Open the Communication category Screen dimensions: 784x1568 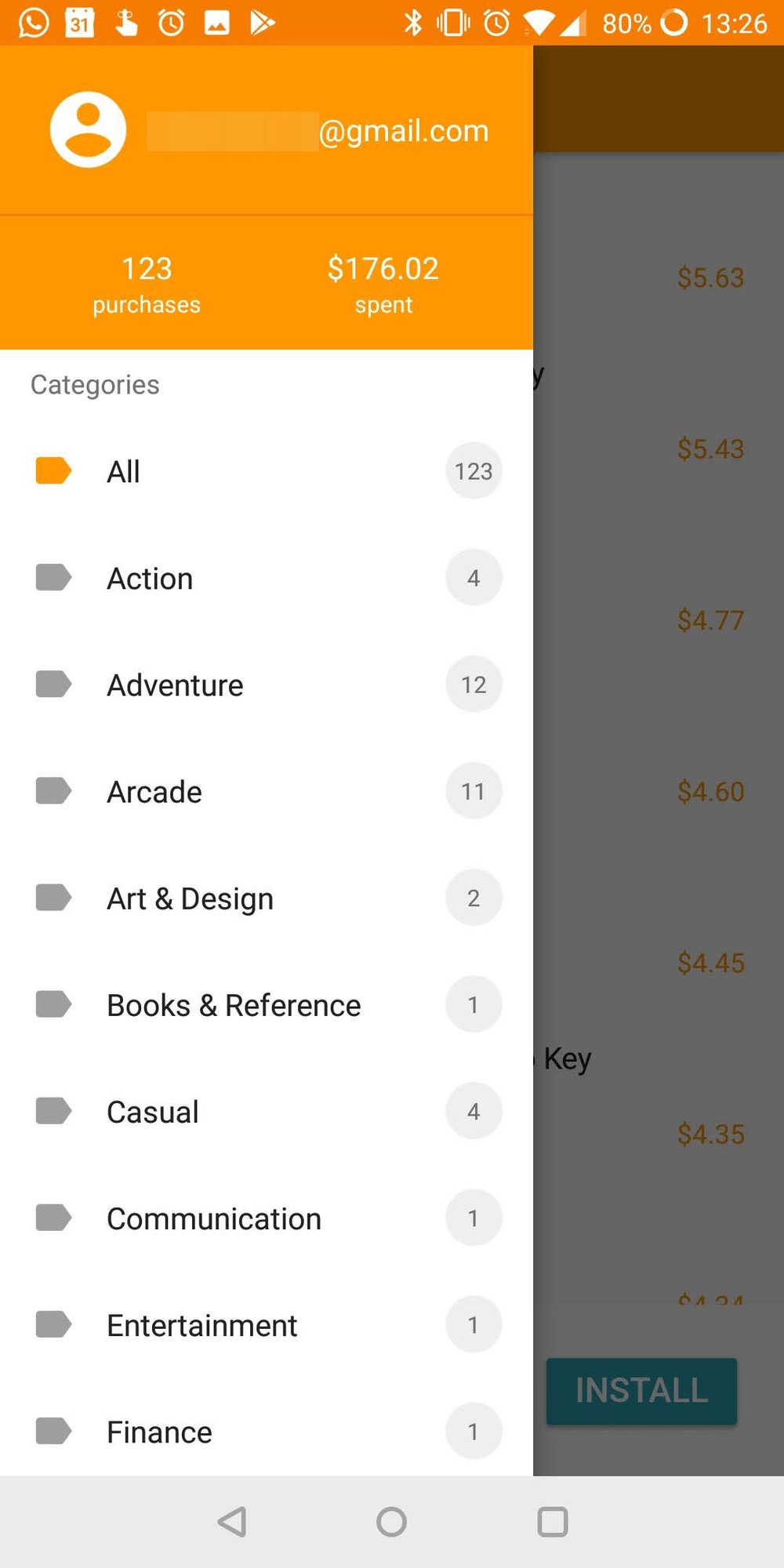[x=214, y=1218]
